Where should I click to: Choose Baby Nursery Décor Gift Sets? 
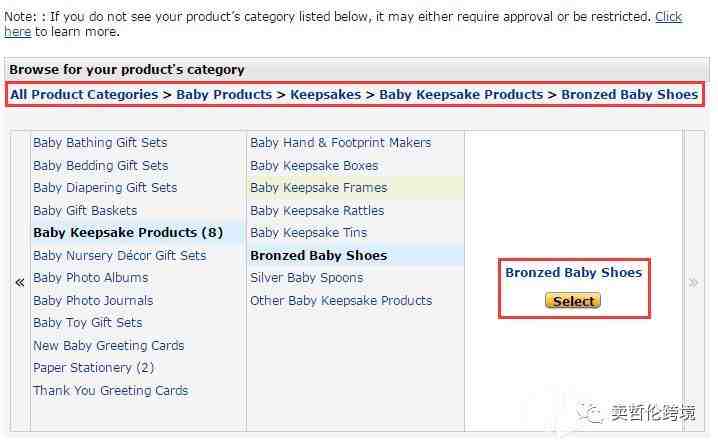click(x=119, y=256)
